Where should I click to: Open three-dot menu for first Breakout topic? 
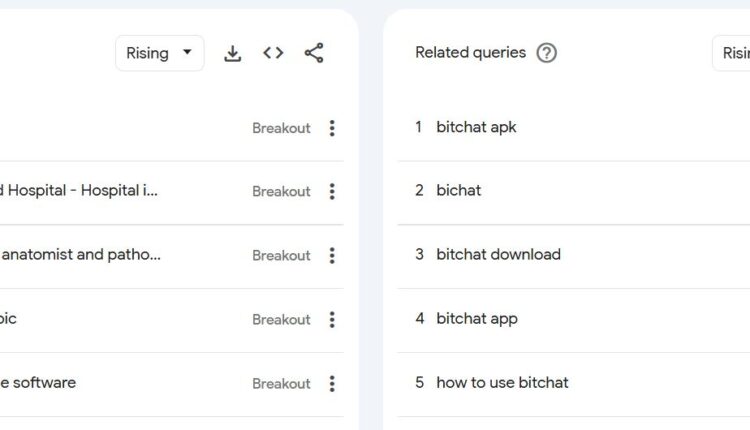point(332,128)
